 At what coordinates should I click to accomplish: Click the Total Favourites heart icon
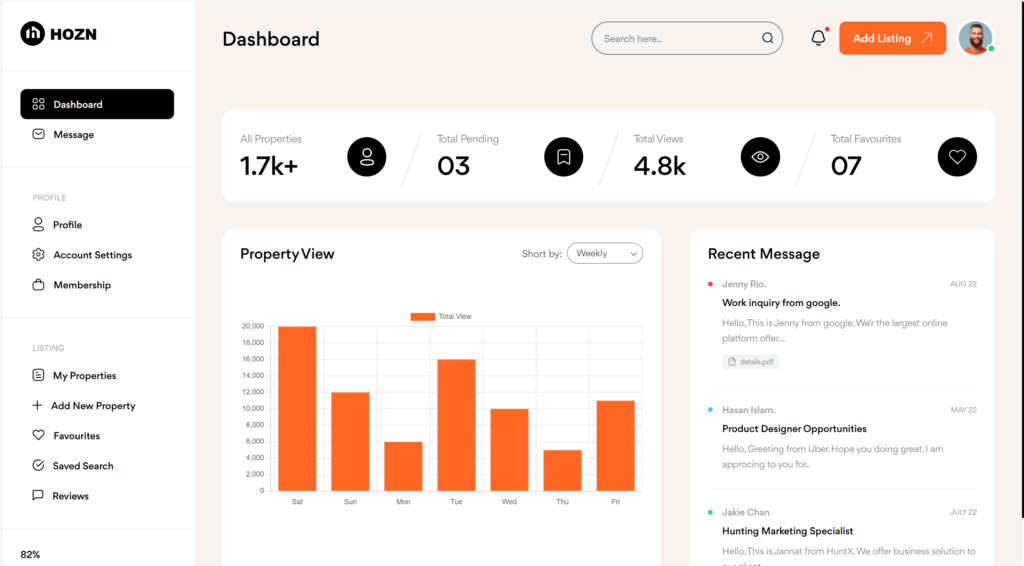coord(957,157)
